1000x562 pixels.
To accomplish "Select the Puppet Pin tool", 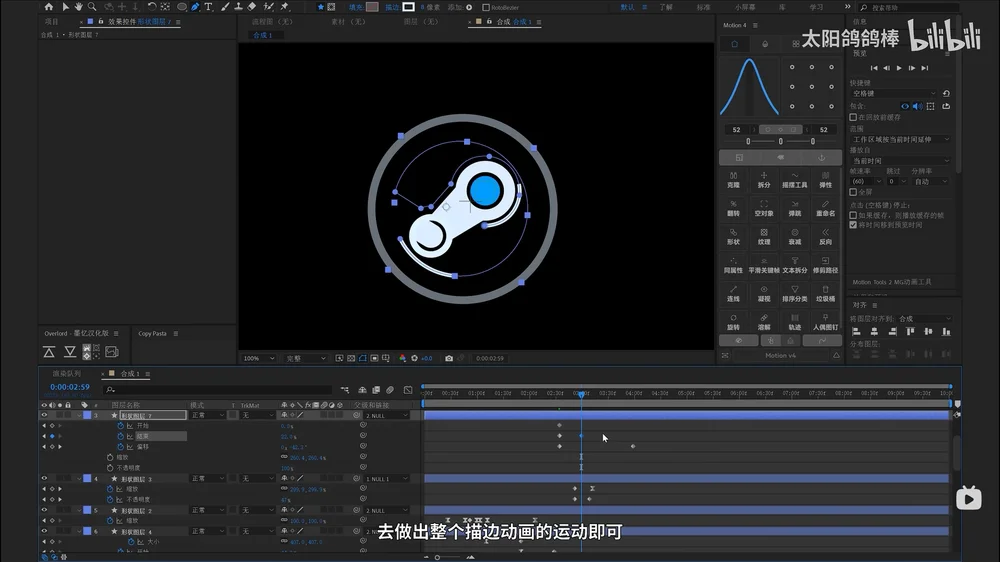I will [285, 7].
